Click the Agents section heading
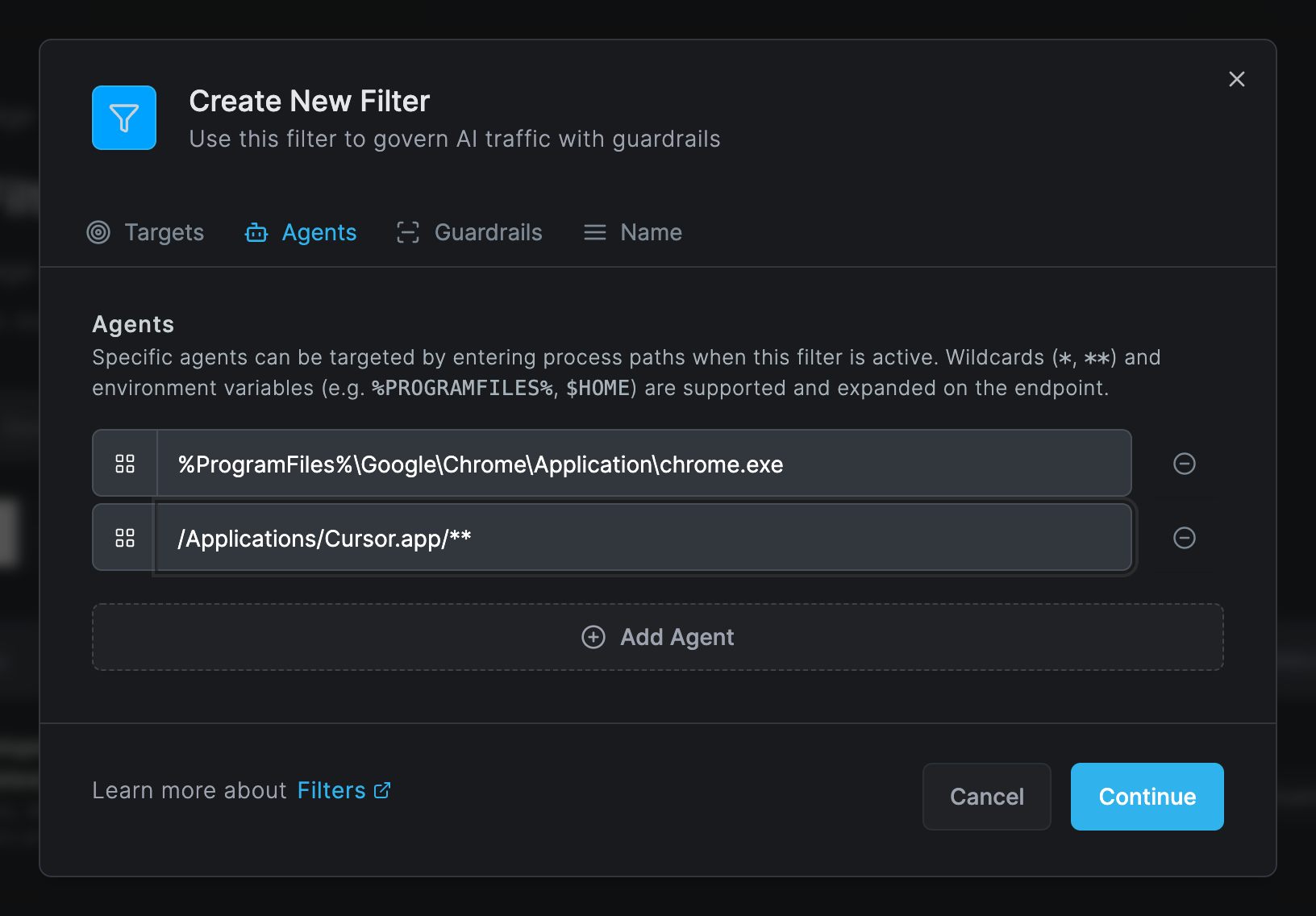Screen dimensions: 1316x916 (133, 324)
